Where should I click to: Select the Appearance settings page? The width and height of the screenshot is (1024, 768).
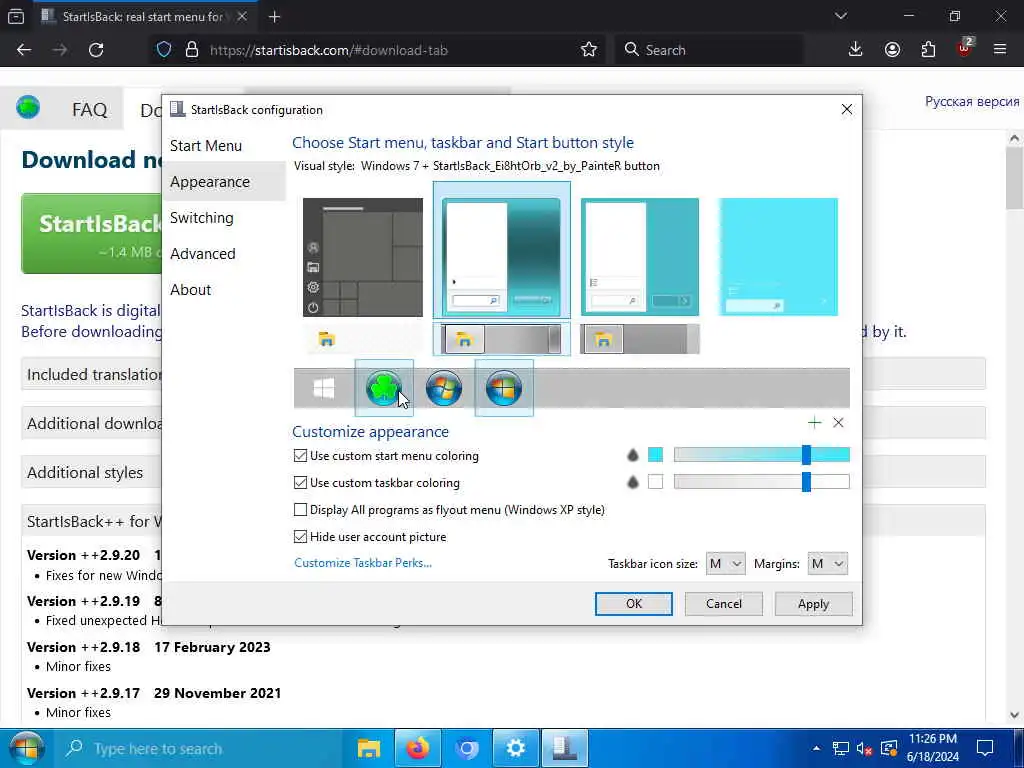click(x=210, y=182)
